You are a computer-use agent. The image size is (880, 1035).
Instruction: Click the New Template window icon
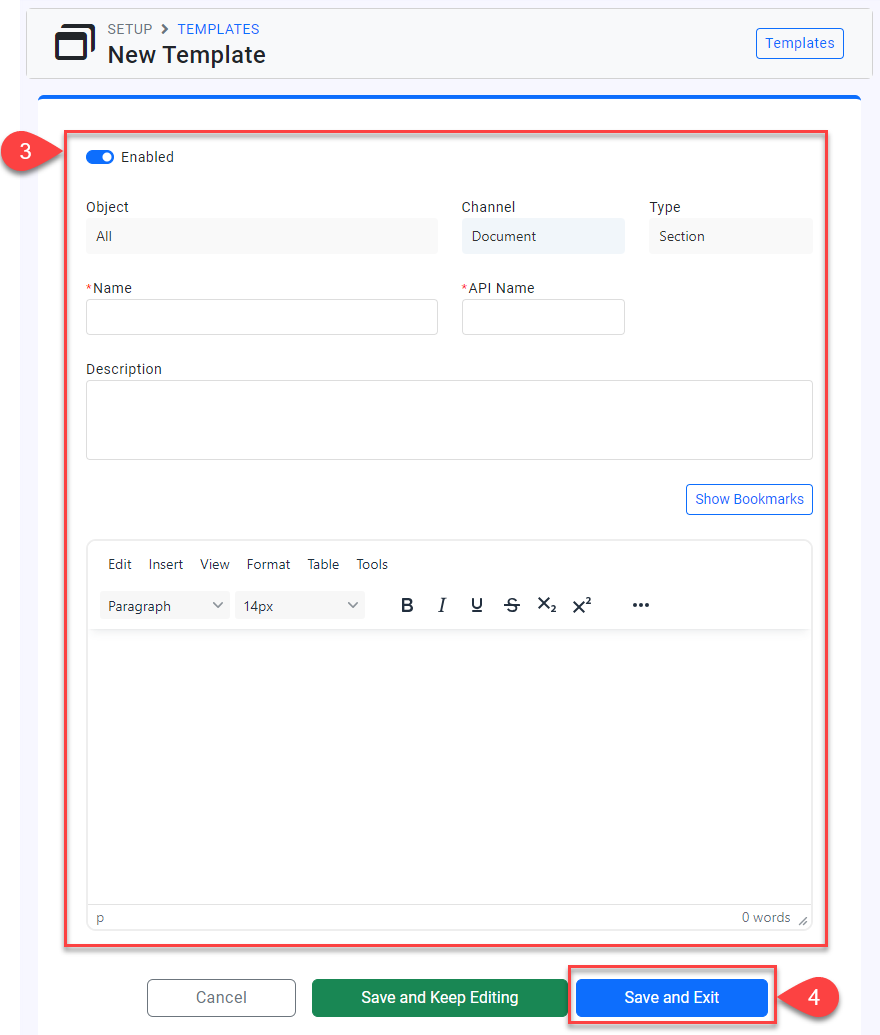(x=74, y=43)
